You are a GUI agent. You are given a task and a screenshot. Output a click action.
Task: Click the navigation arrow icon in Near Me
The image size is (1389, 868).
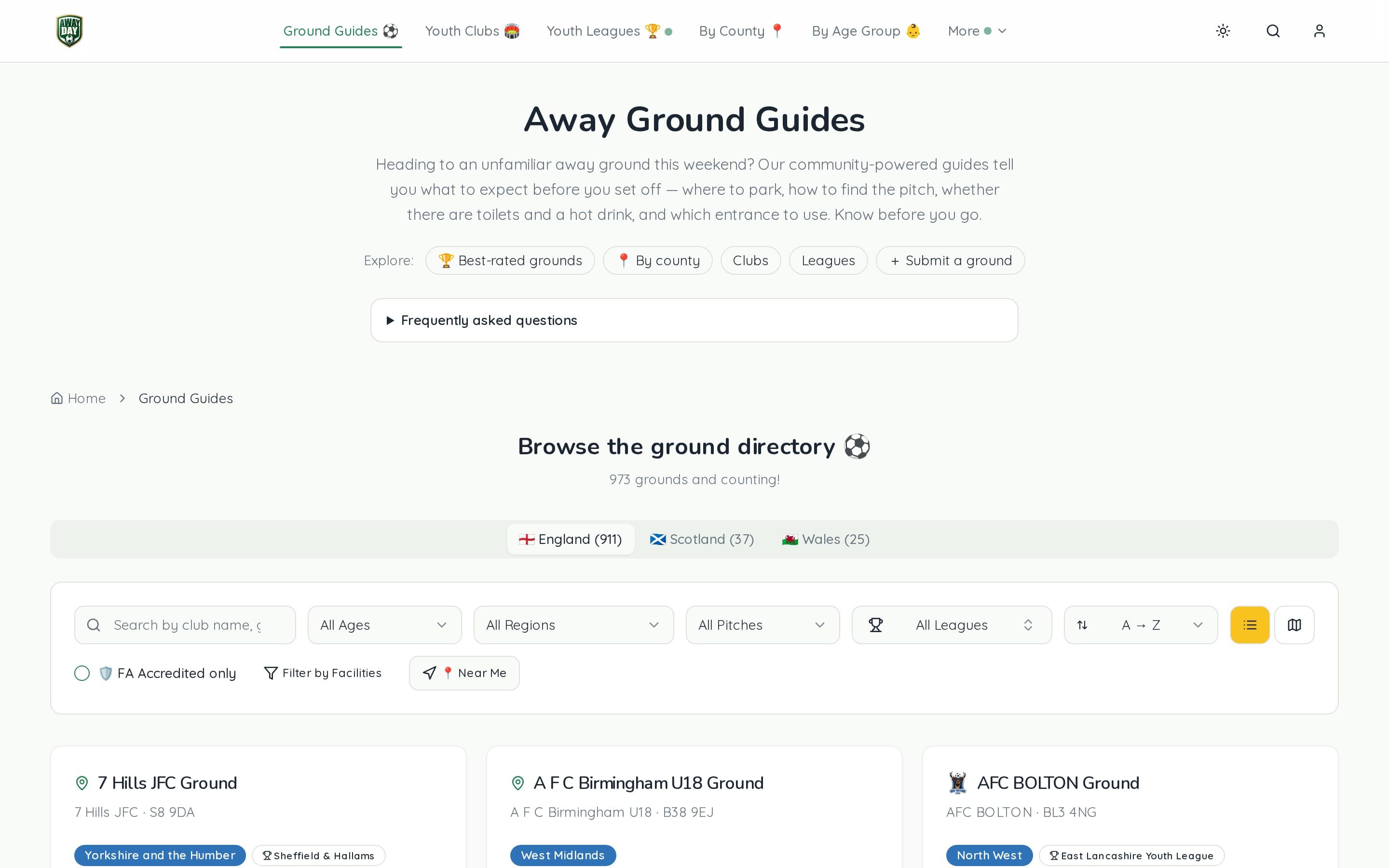tap(429, 673)
